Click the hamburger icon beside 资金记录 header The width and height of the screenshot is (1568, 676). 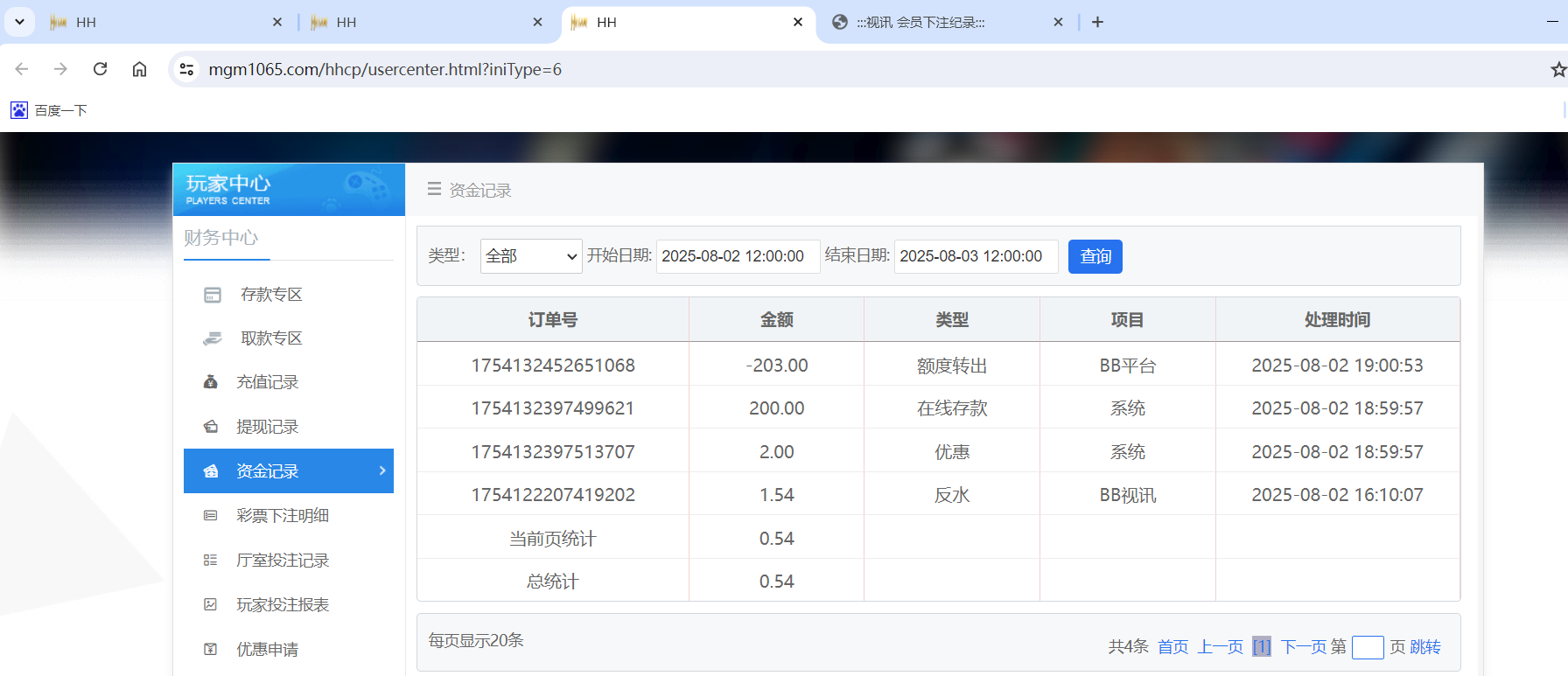(x=434, y=189)
